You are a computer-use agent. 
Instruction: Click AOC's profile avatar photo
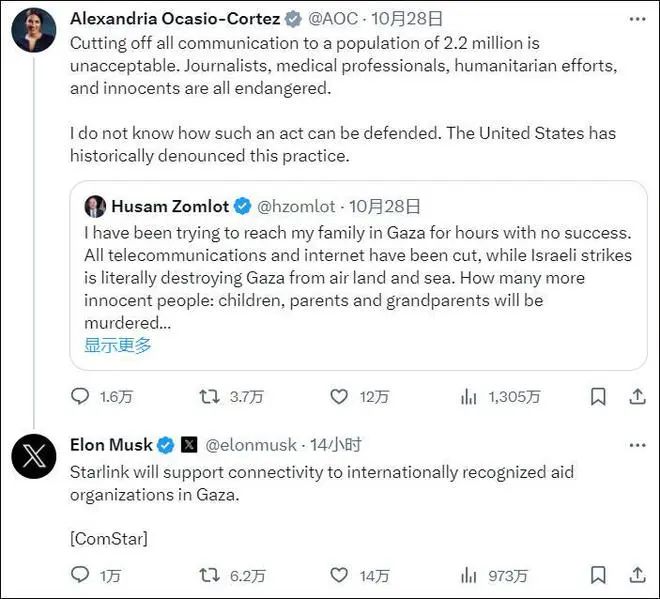tap(33, 29)
